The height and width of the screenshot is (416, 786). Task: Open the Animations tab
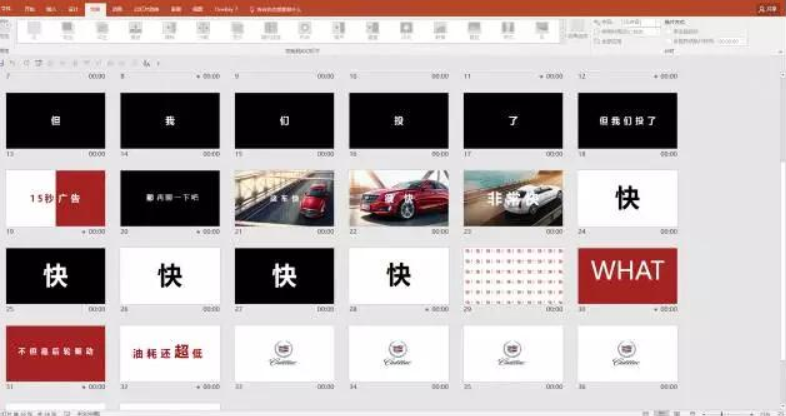pos(117,9)
